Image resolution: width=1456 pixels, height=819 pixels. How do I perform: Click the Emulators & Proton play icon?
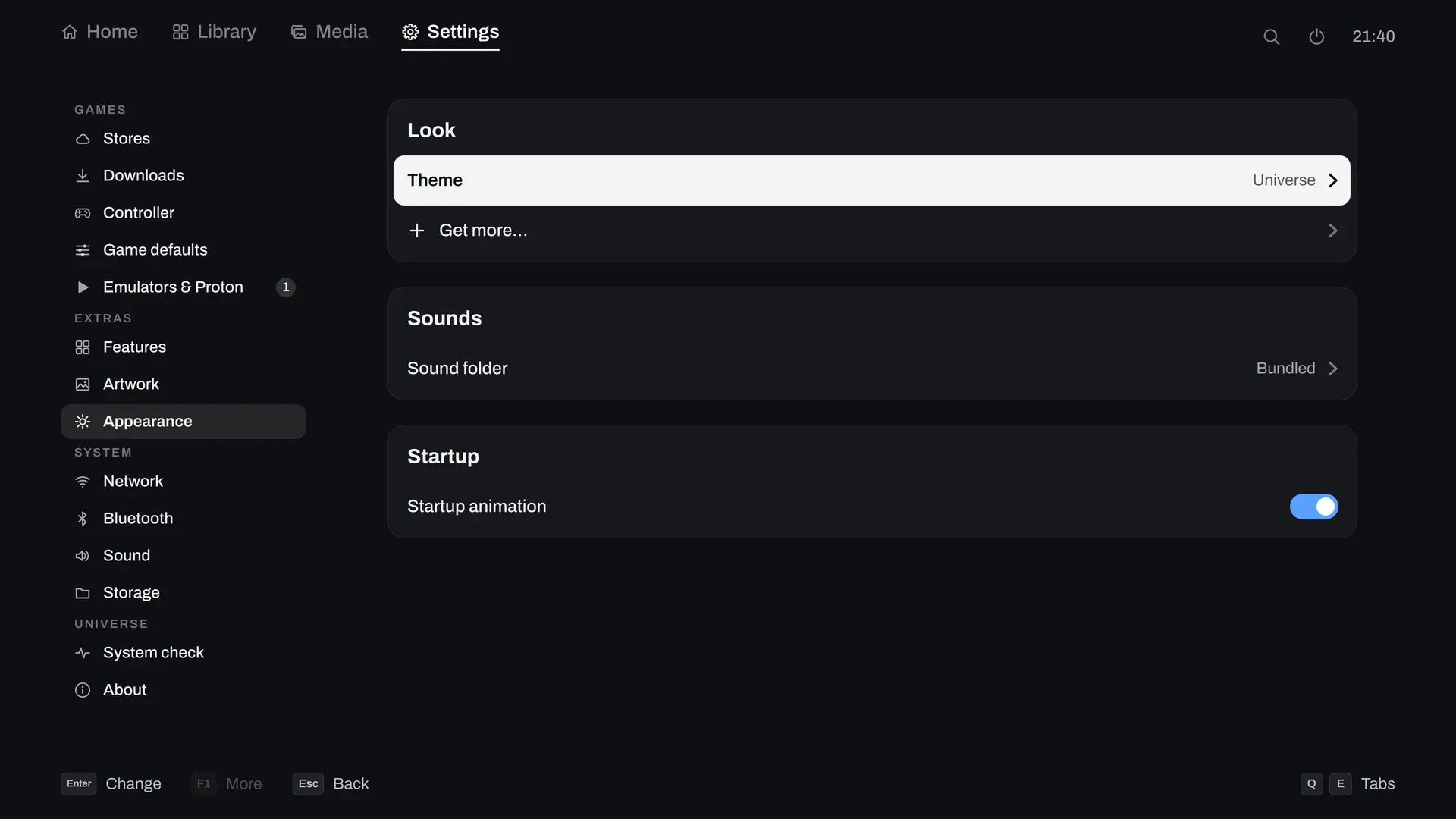(83, 287)
